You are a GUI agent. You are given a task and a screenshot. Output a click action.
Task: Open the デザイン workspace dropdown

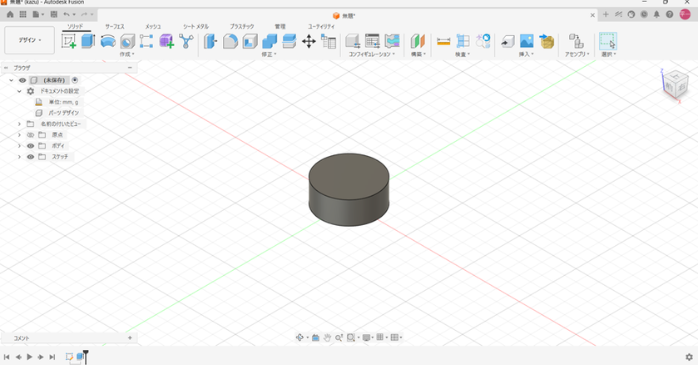29,40
